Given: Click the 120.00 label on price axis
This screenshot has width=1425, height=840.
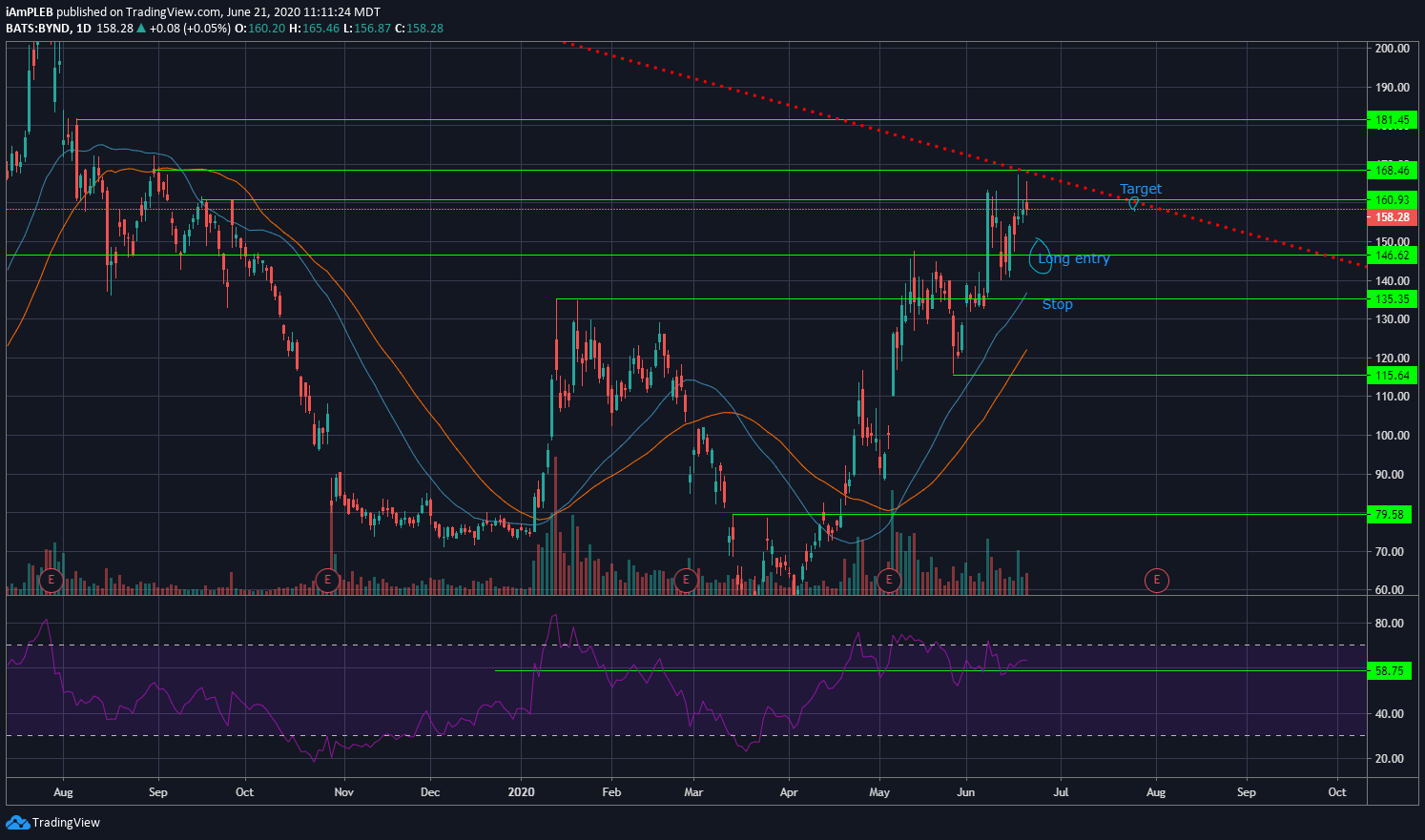Looking at the screenshot, I should coord(1393,359).
